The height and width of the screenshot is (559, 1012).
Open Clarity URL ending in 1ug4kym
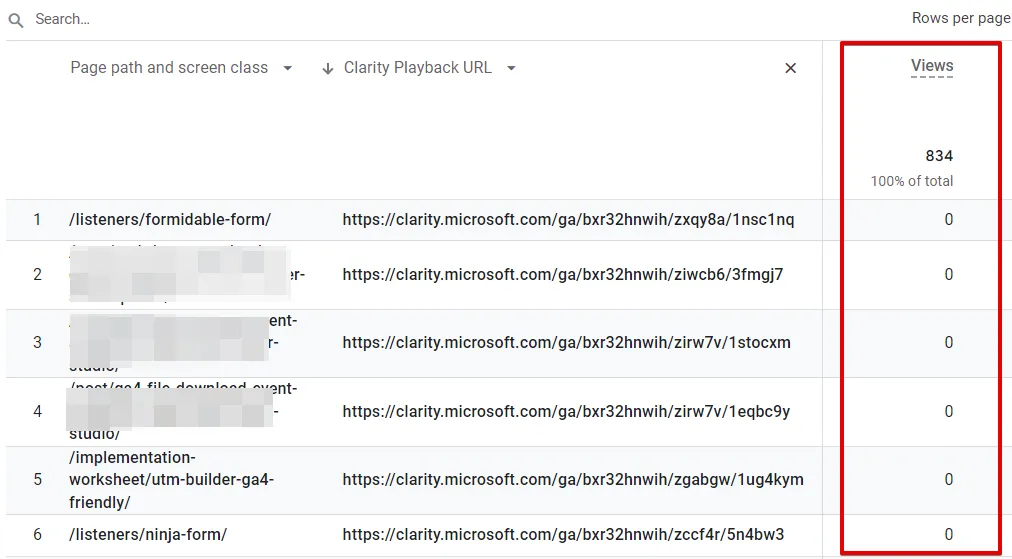[x=572, y=480]
